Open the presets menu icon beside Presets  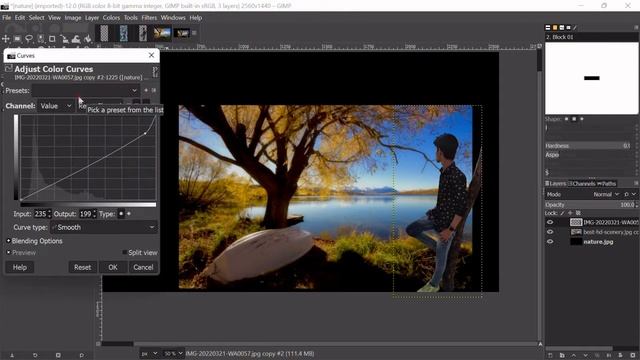coord(154,90)
